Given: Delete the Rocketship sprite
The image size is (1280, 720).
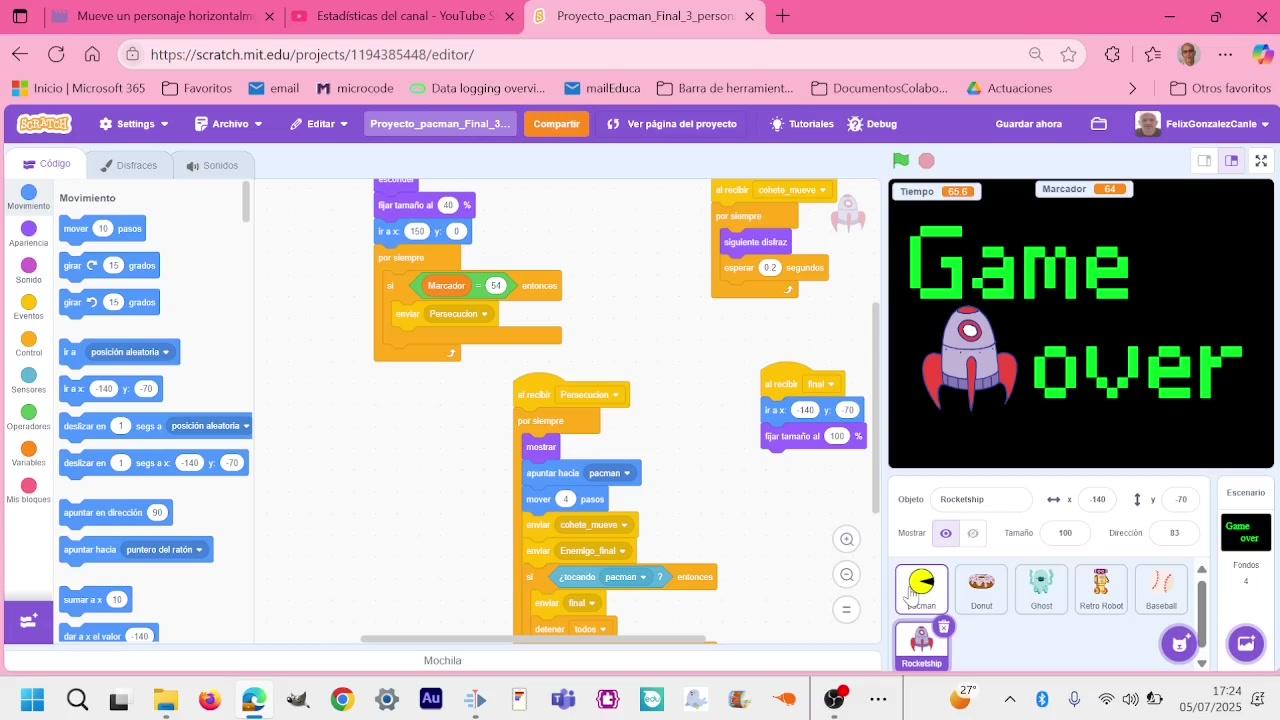Looking at the screenshot, I should click(943, 627).
